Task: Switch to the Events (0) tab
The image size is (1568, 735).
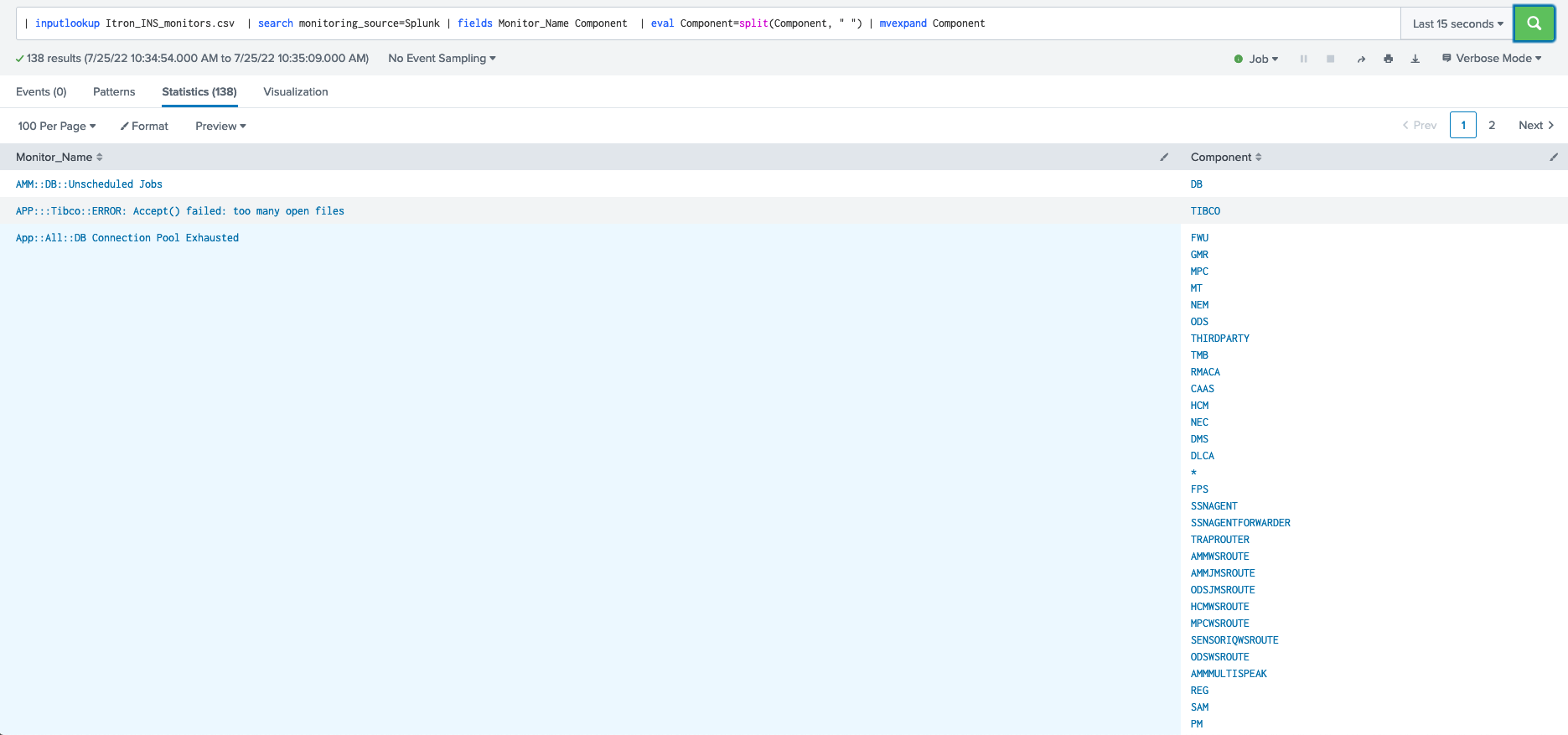Action: coord(41,91)
